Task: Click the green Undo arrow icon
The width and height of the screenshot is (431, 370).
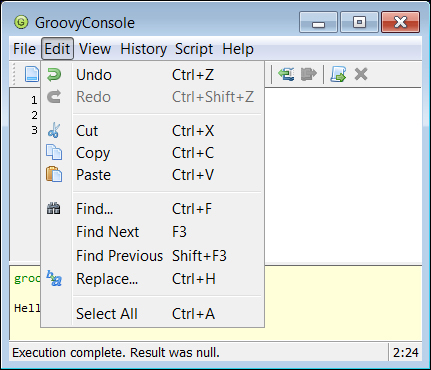Action: pos(54,75)
